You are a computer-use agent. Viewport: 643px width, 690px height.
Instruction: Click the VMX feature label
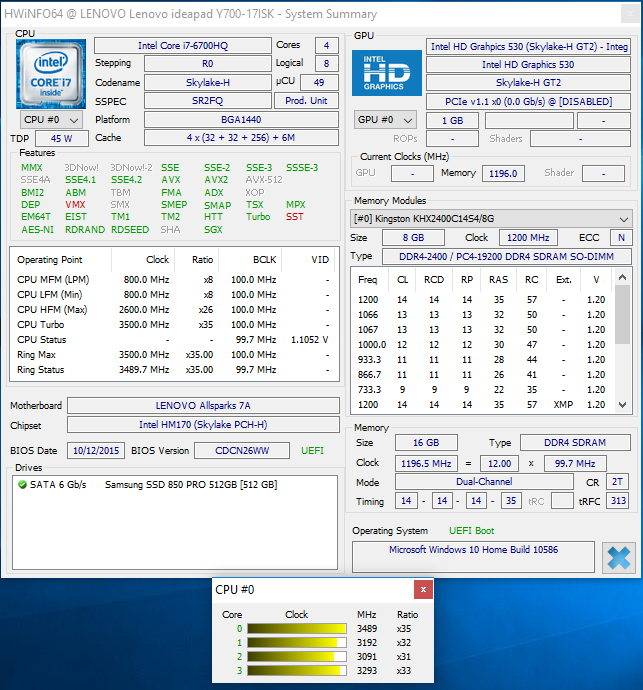pos(75,205)
